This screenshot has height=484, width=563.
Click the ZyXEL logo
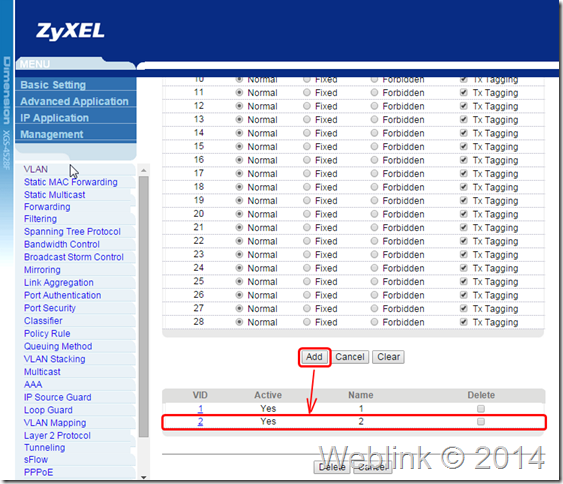[x=70, y=31]
